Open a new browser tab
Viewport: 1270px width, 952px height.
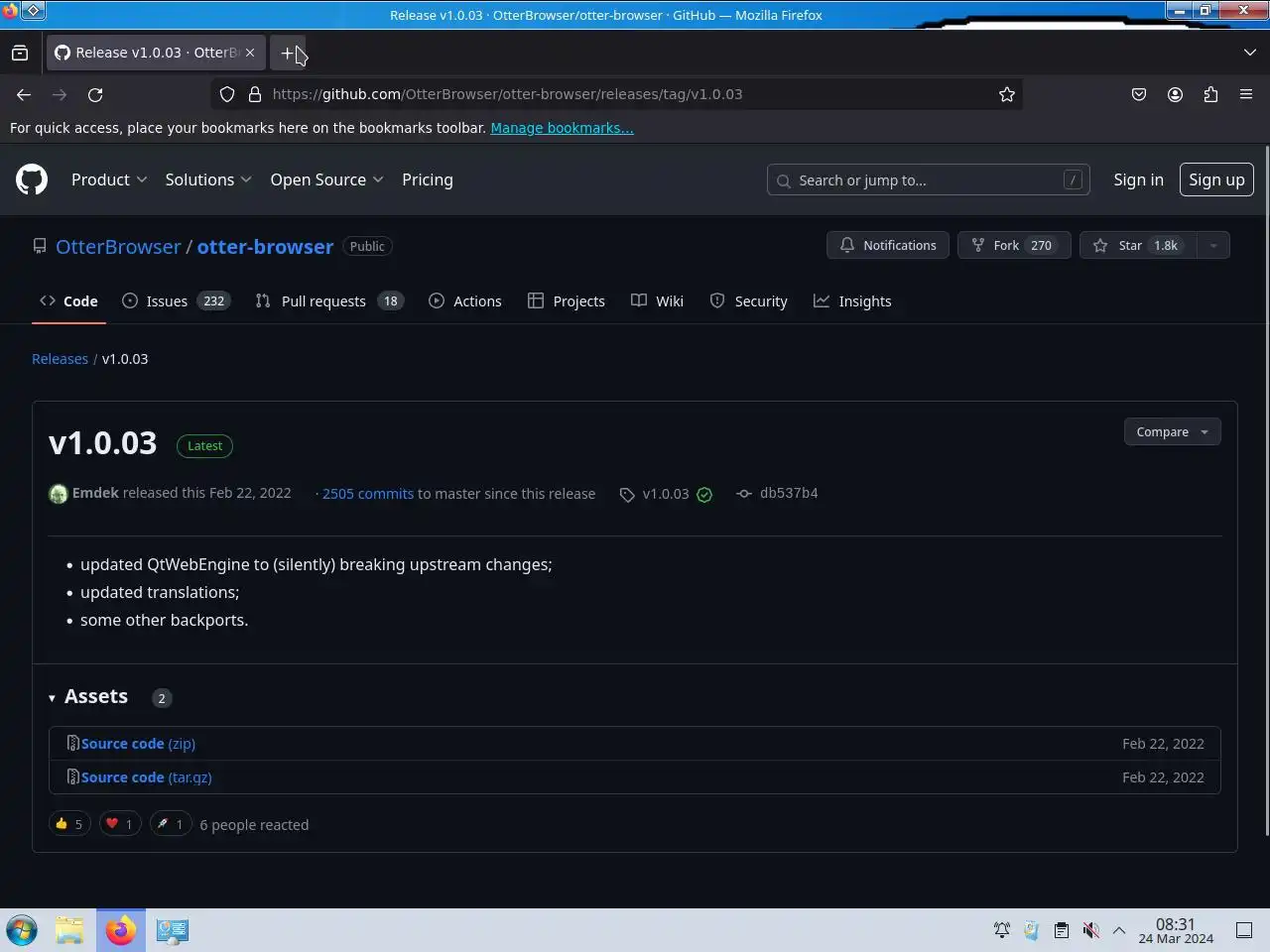point(288,53)
